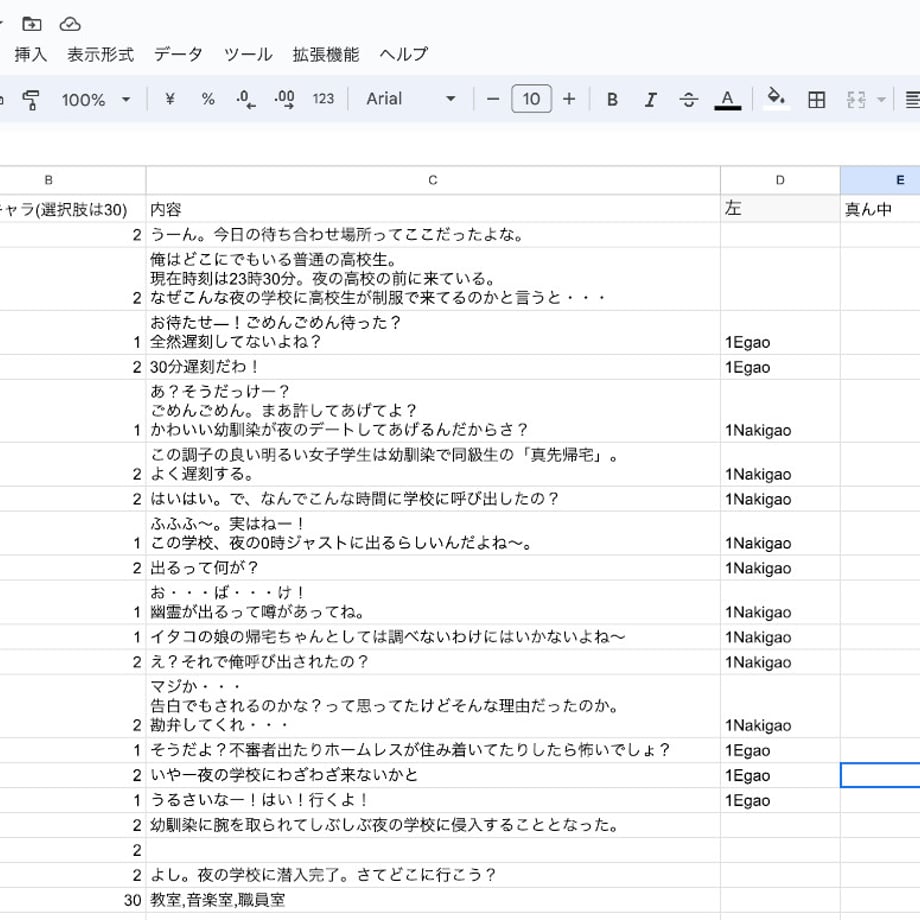Click cell with 出るって何が？
Image resolution: width=920 pixels, height=920 pixels.
tap(433, 568)
